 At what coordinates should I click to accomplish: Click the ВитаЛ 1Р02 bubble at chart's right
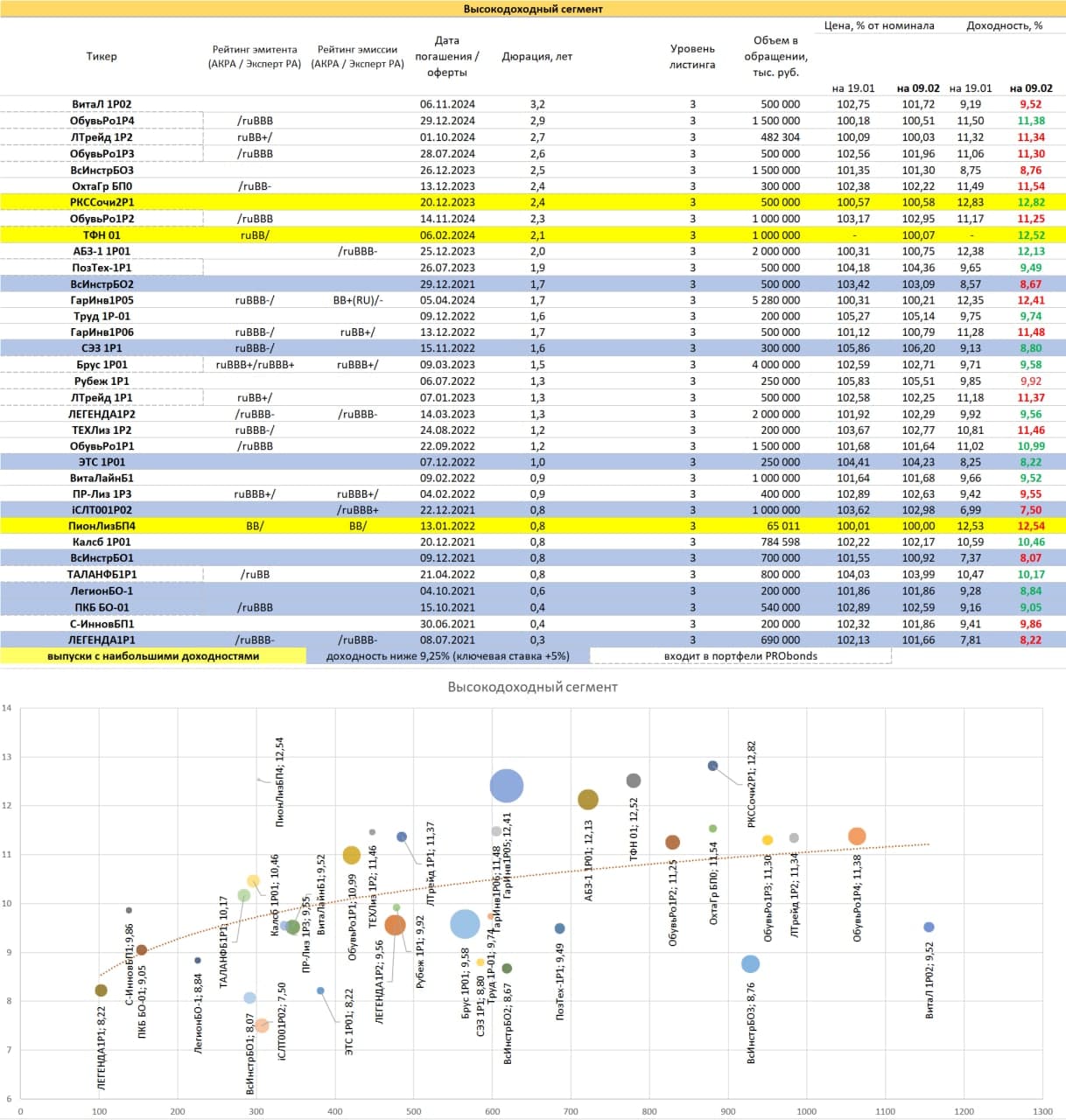point(929,927)
